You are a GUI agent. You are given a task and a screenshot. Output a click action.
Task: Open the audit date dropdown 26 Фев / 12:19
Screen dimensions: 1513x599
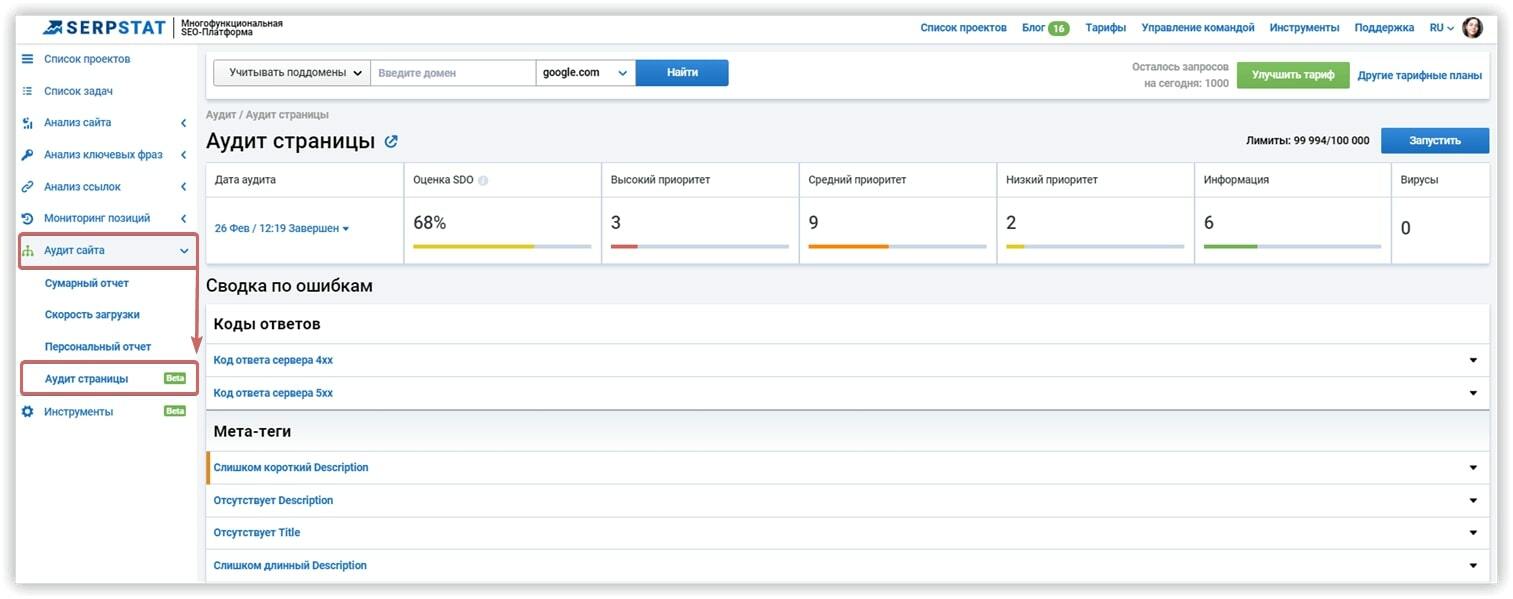282,229
